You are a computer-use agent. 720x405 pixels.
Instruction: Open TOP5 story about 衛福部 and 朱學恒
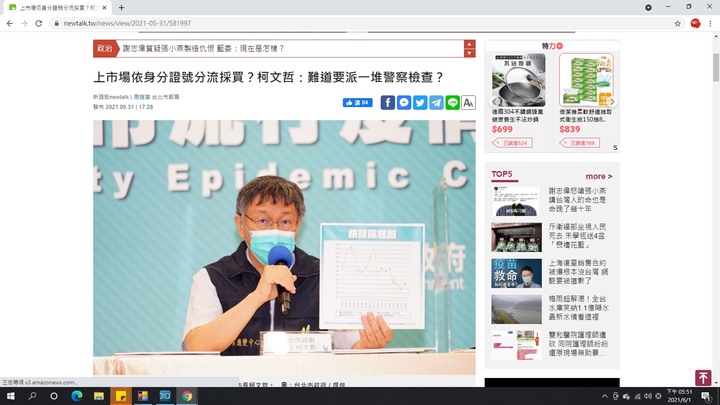577,236
